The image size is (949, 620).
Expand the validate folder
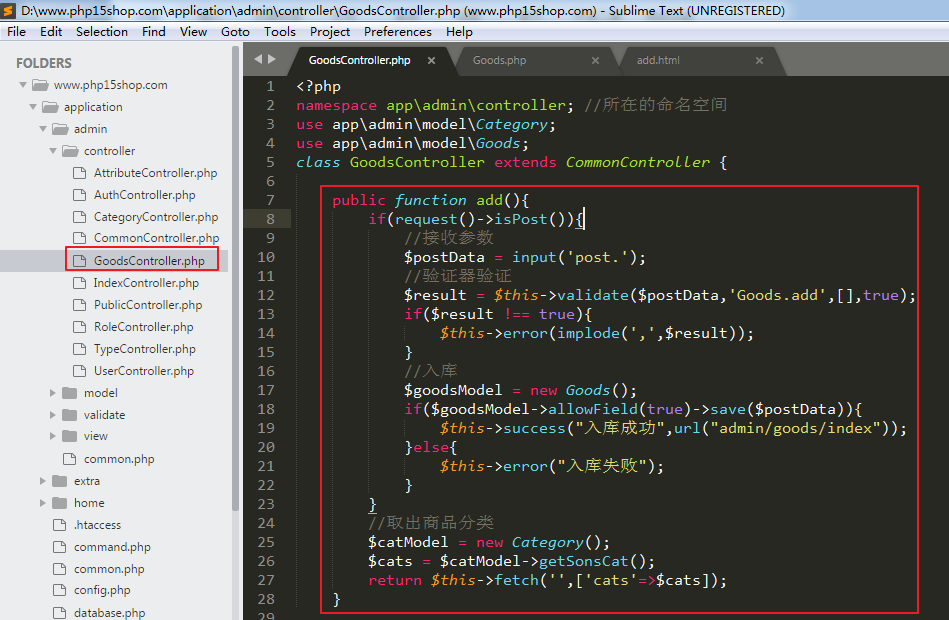[x=53, y=415]
